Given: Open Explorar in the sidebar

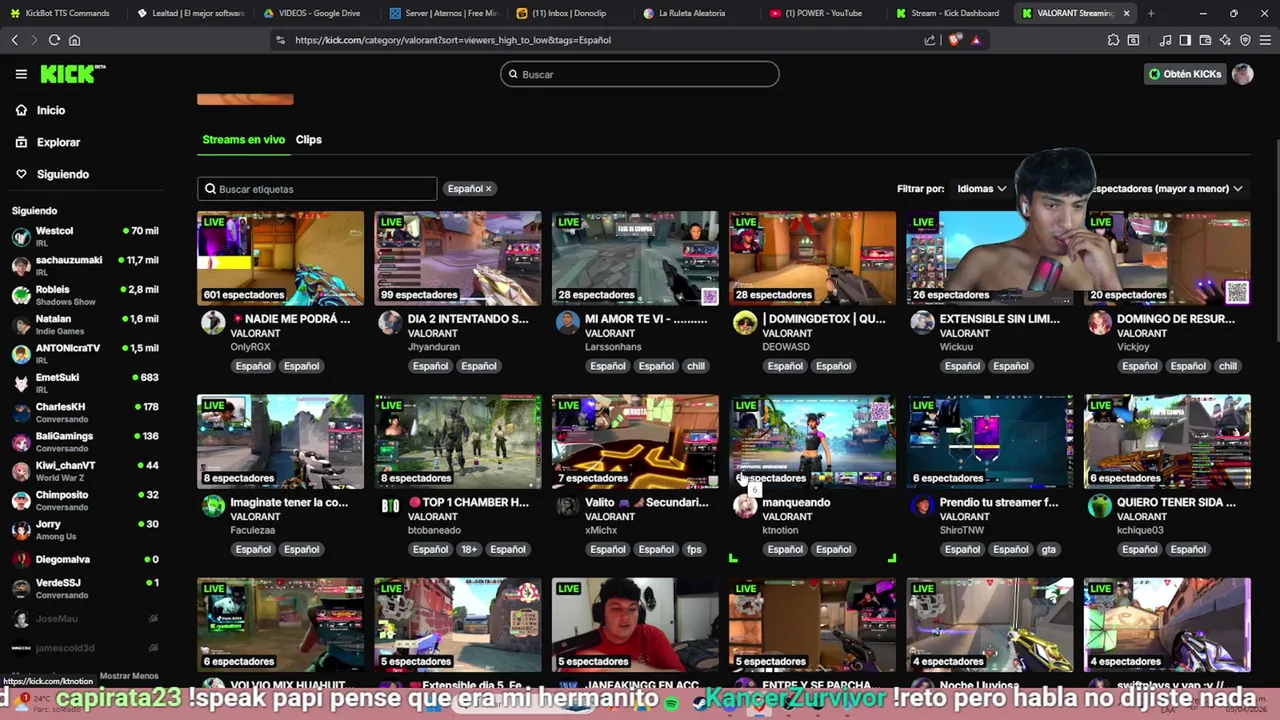Looking at the screenshot, I should coord(59,142).
